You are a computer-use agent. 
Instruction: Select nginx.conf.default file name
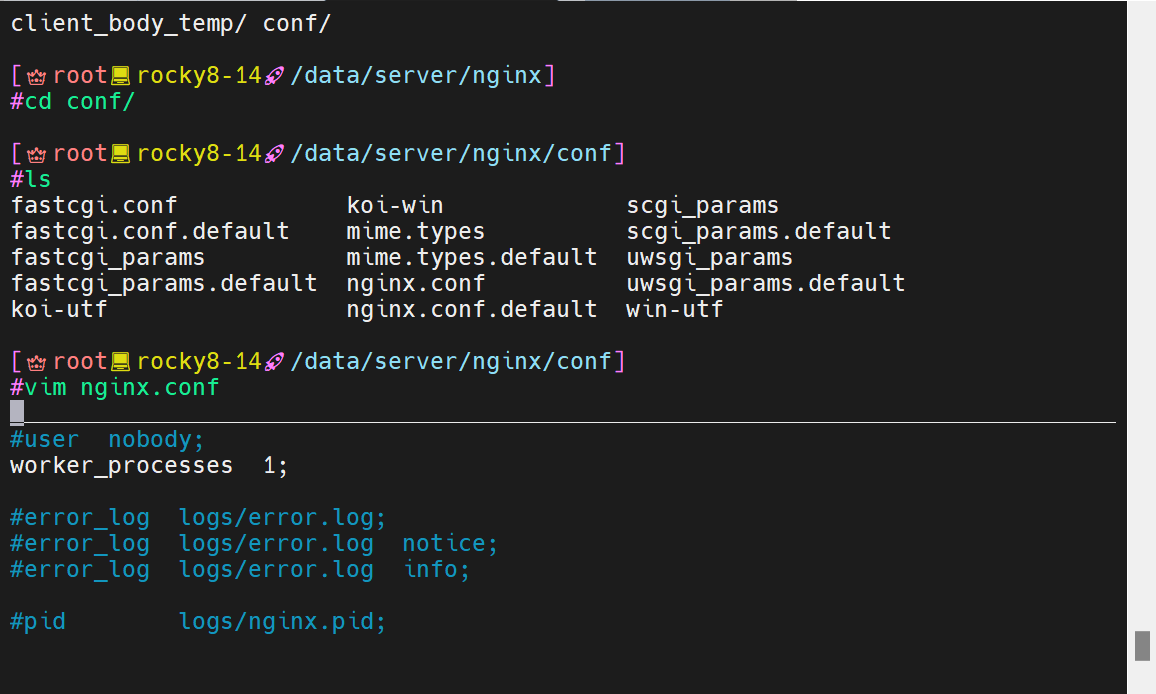coord(472,310)
